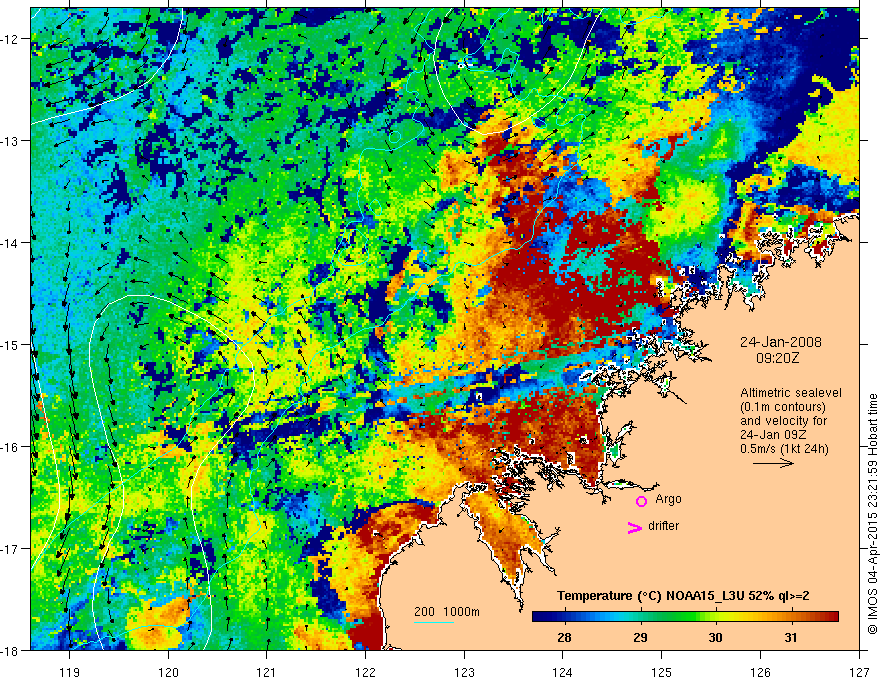Click the 0.5m/s (1kt 24h) text
This screenshot has height=680, width=880.
pyautogui.click(x=785, y=449)
